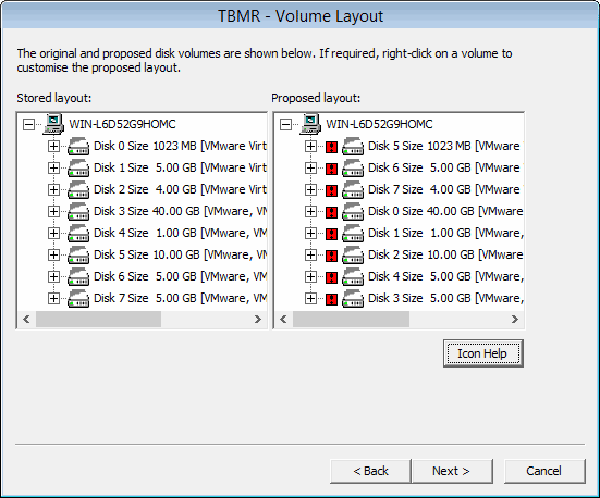600x498 pixels.
Task: Click drive icon of stored Disk 4 1.00 GB
Action: [78, 233]
